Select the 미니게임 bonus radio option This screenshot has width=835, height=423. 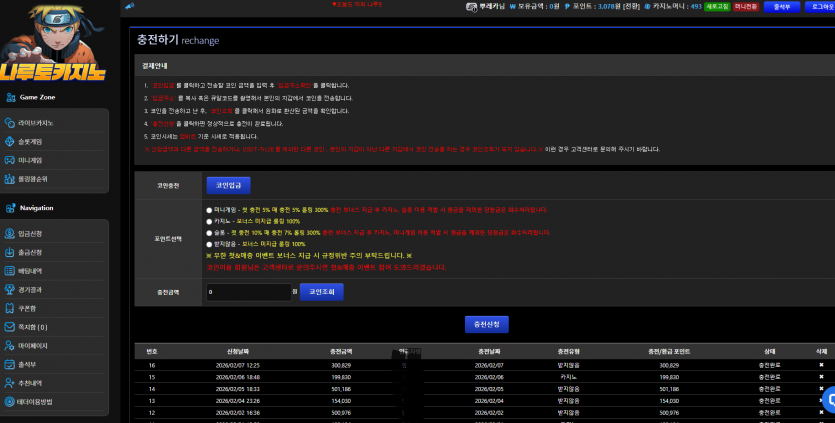click(x=209, y=210)
